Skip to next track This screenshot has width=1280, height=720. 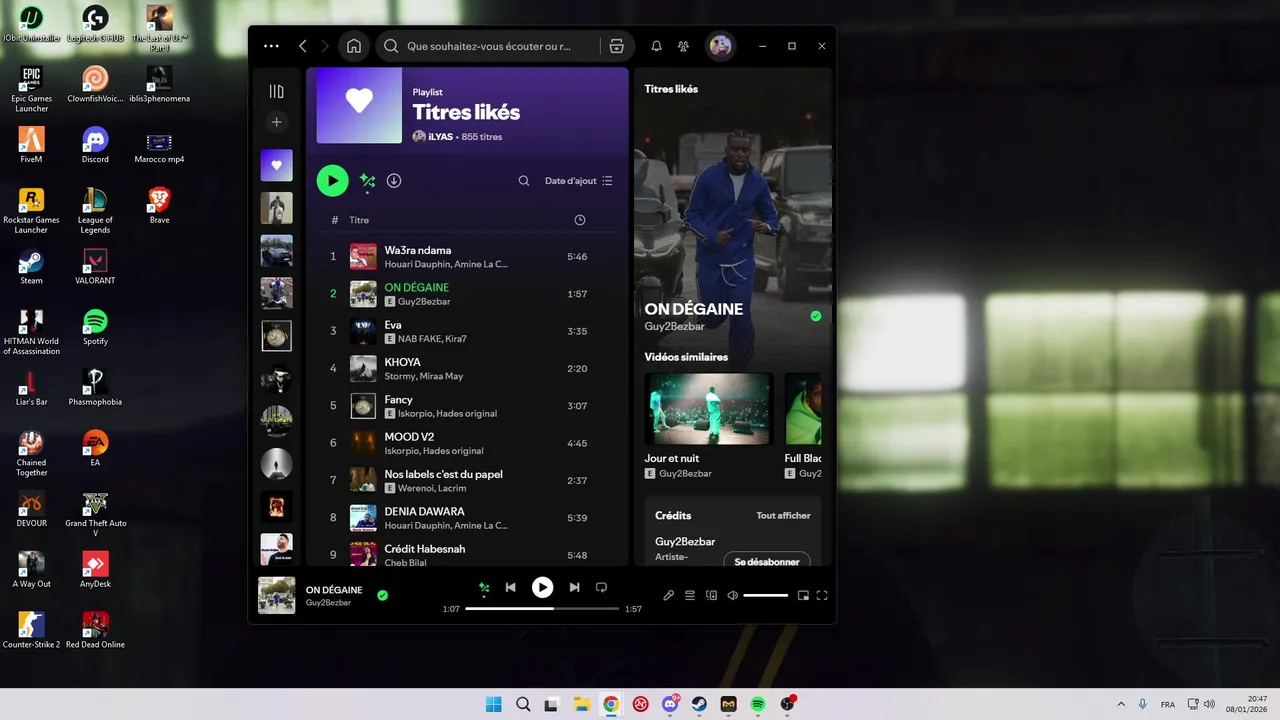pyautogui.click(x=574, y=588)
